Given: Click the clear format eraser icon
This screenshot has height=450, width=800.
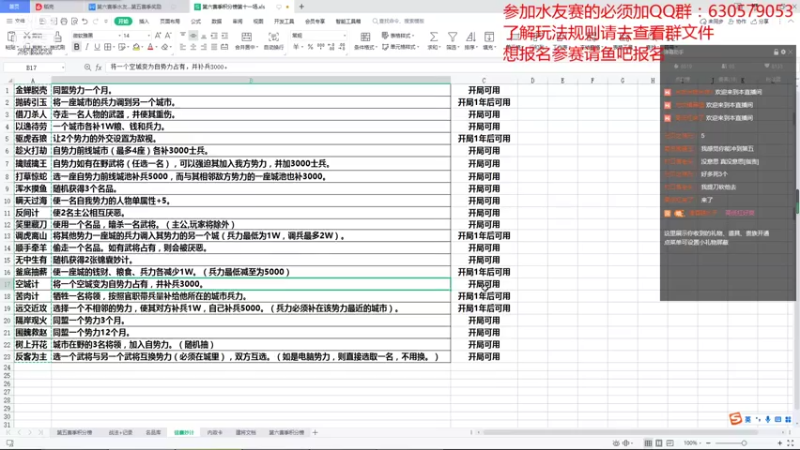Looking at the screenshot, I should click(164, 47).
